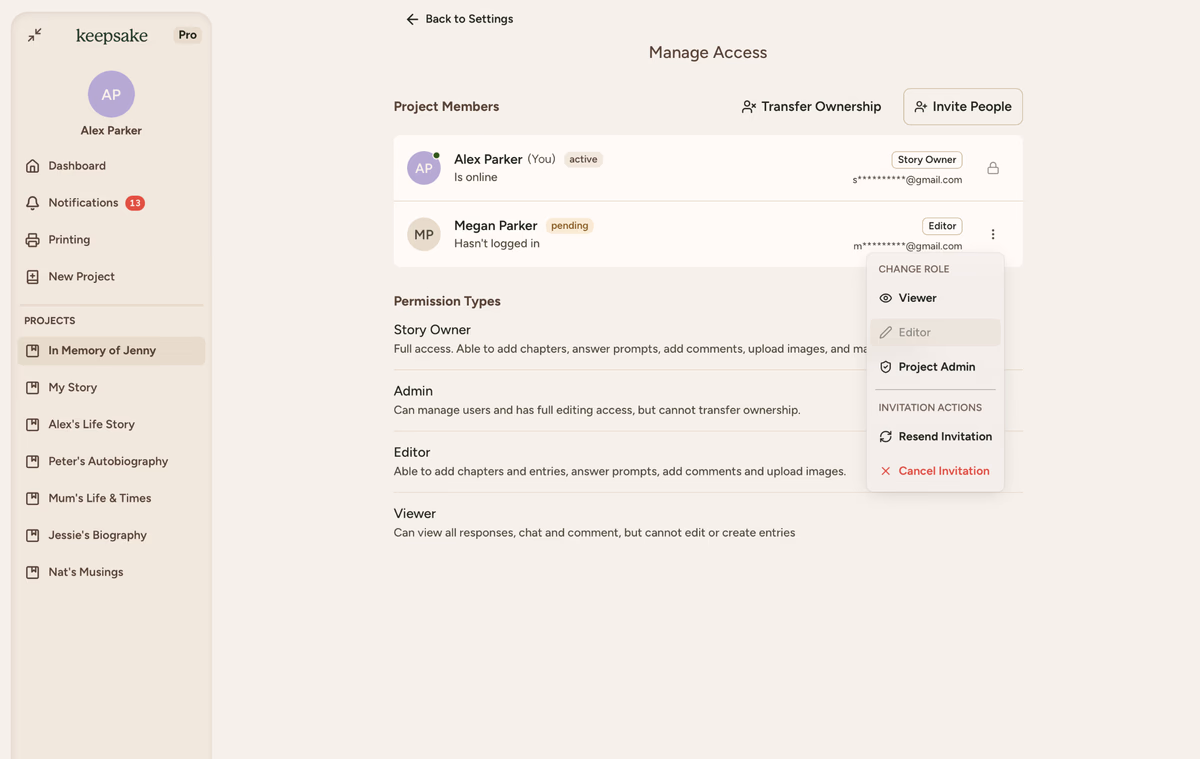Select Cancel Invitation option

click(x=943, y=471)
